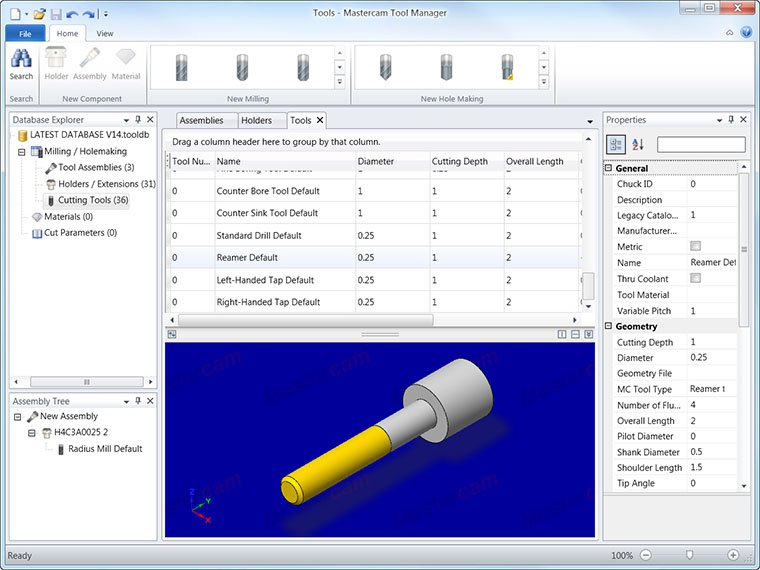Open the Properties panel options dropdown
Image resolution: width=760 pixels, height=570 pixels.
[x=719, y=120]
